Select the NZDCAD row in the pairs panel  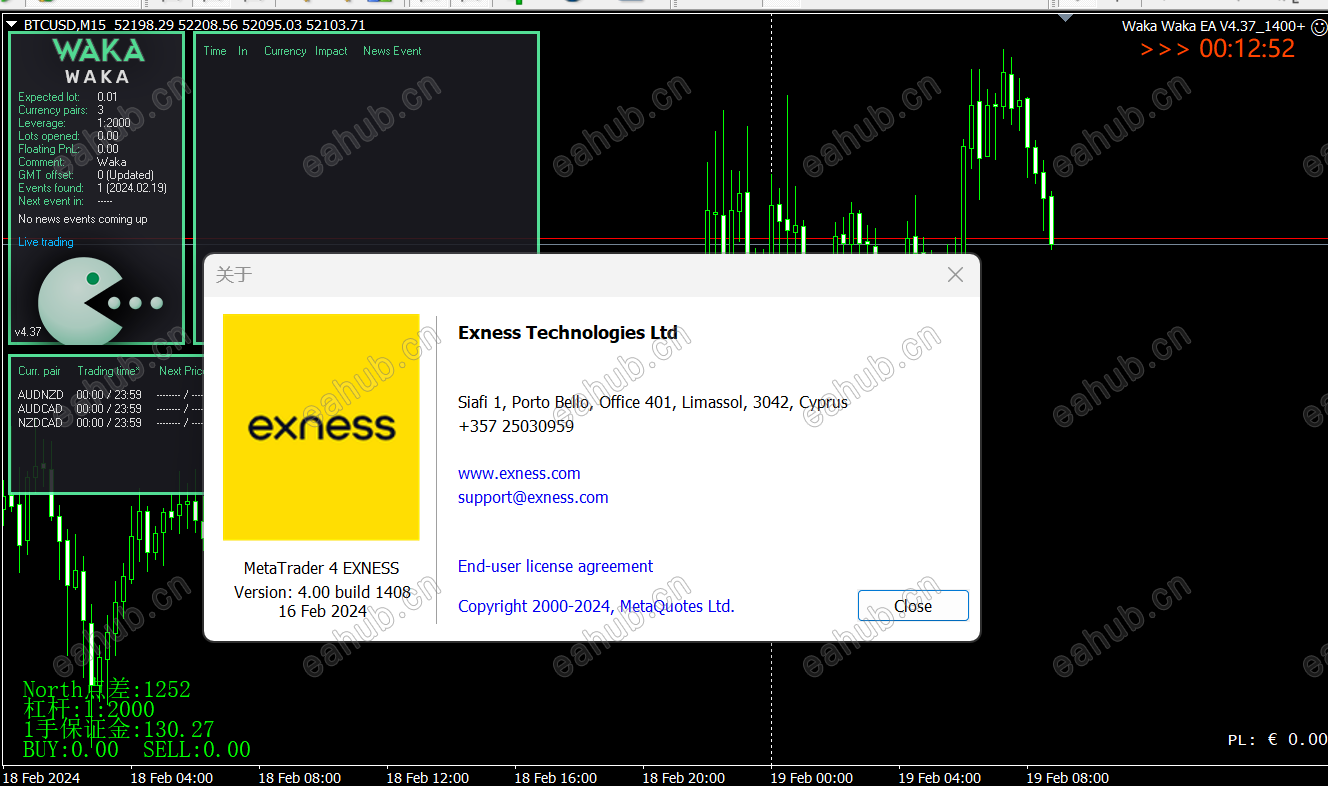click(110, 423)
